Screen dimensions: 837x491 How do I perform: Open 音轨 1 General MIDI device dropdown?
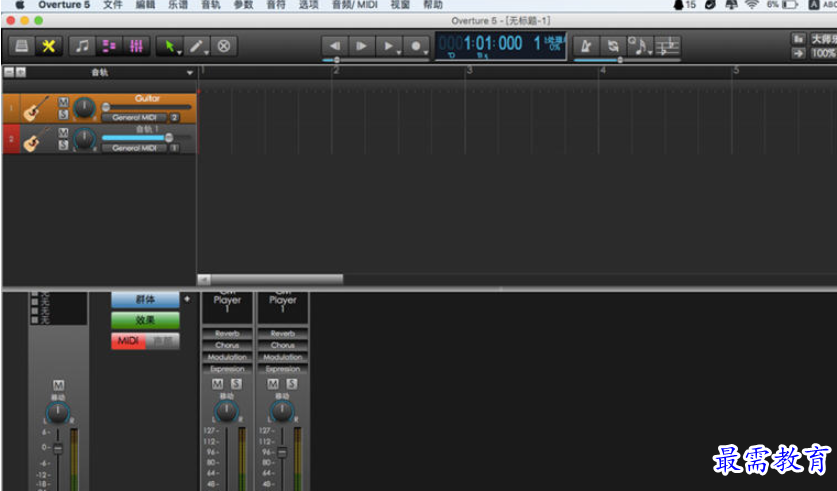135,148
